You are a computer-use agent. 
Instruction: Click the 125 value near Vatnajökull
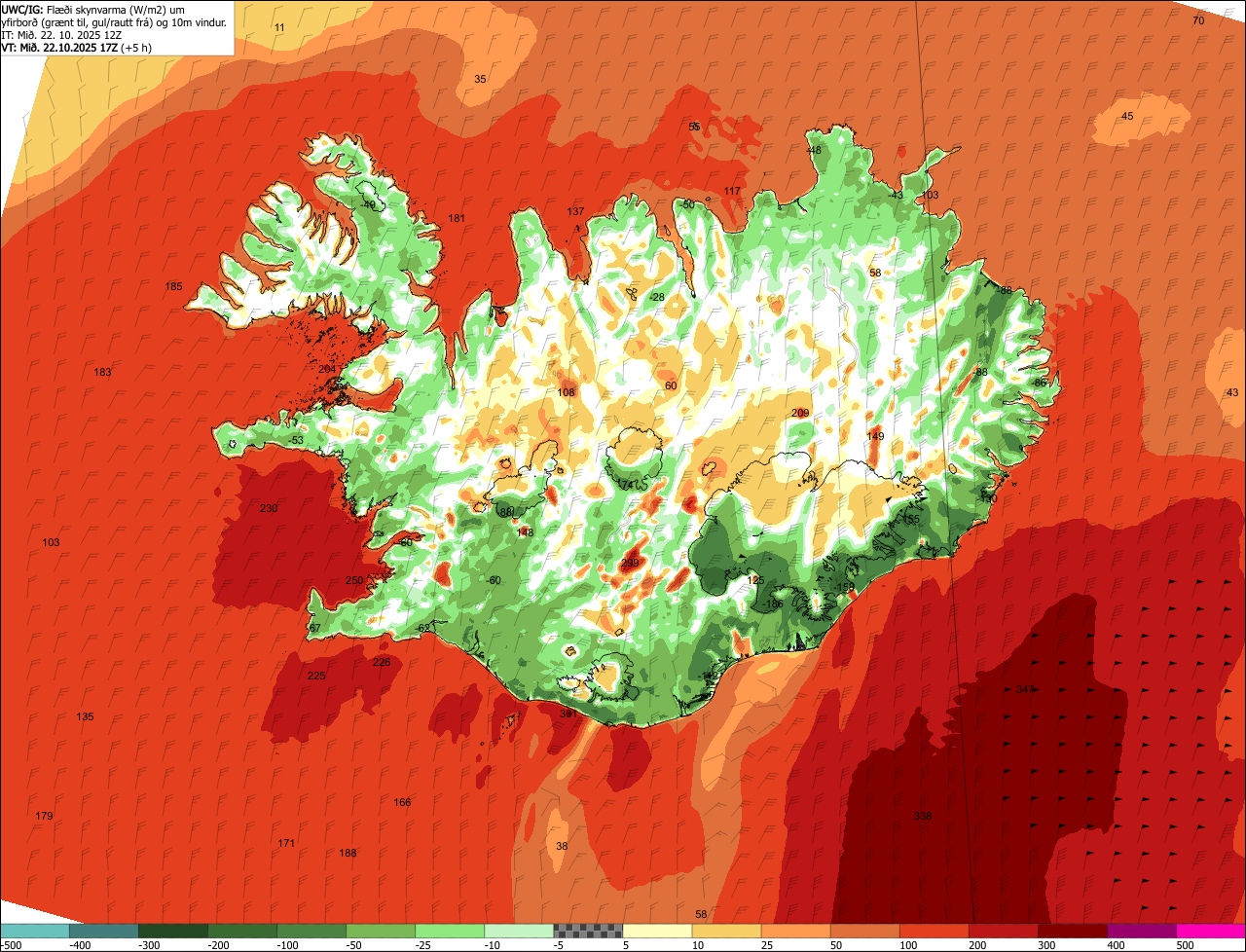point(755,580)
